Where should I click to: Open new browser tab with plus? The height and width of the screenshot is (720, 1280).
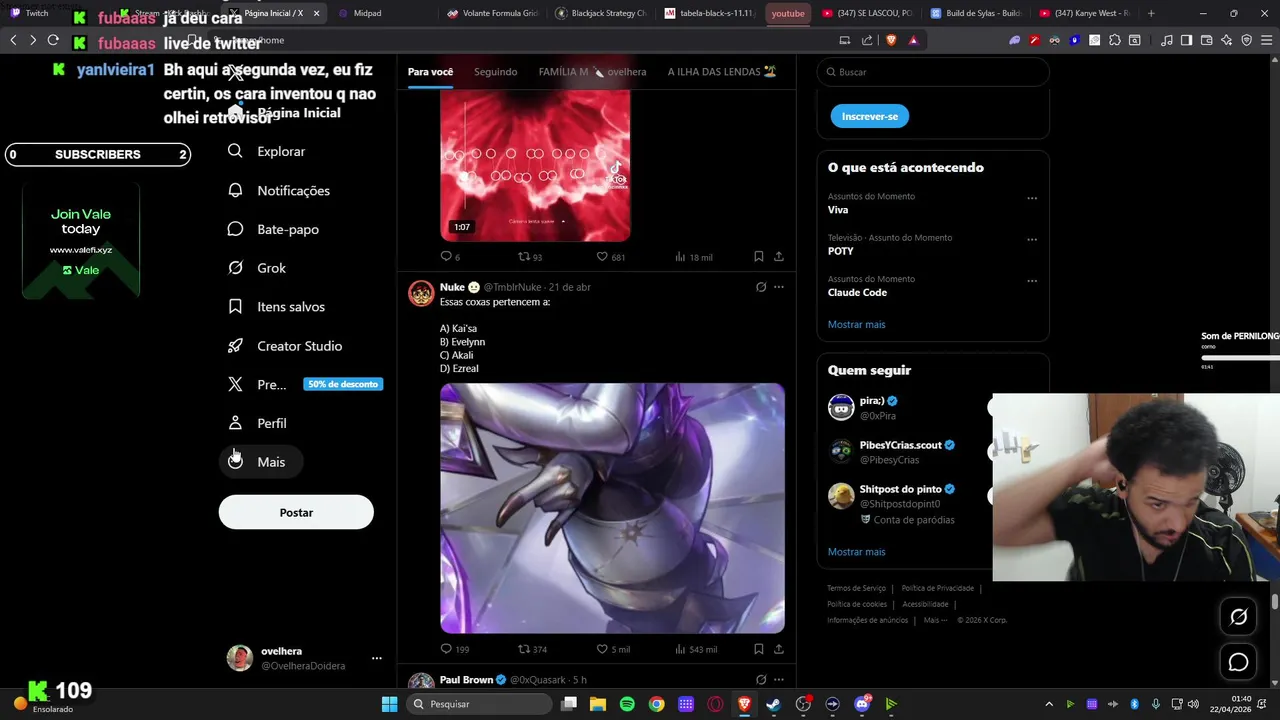(x=1151, y=13)
